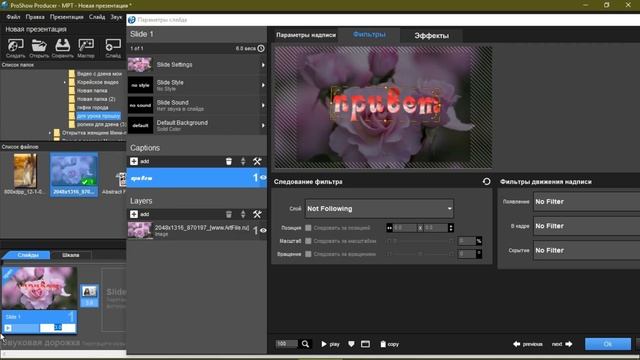640x360 pixels.
Task: Confirm with the Ok button
Action: coord(608,344)
